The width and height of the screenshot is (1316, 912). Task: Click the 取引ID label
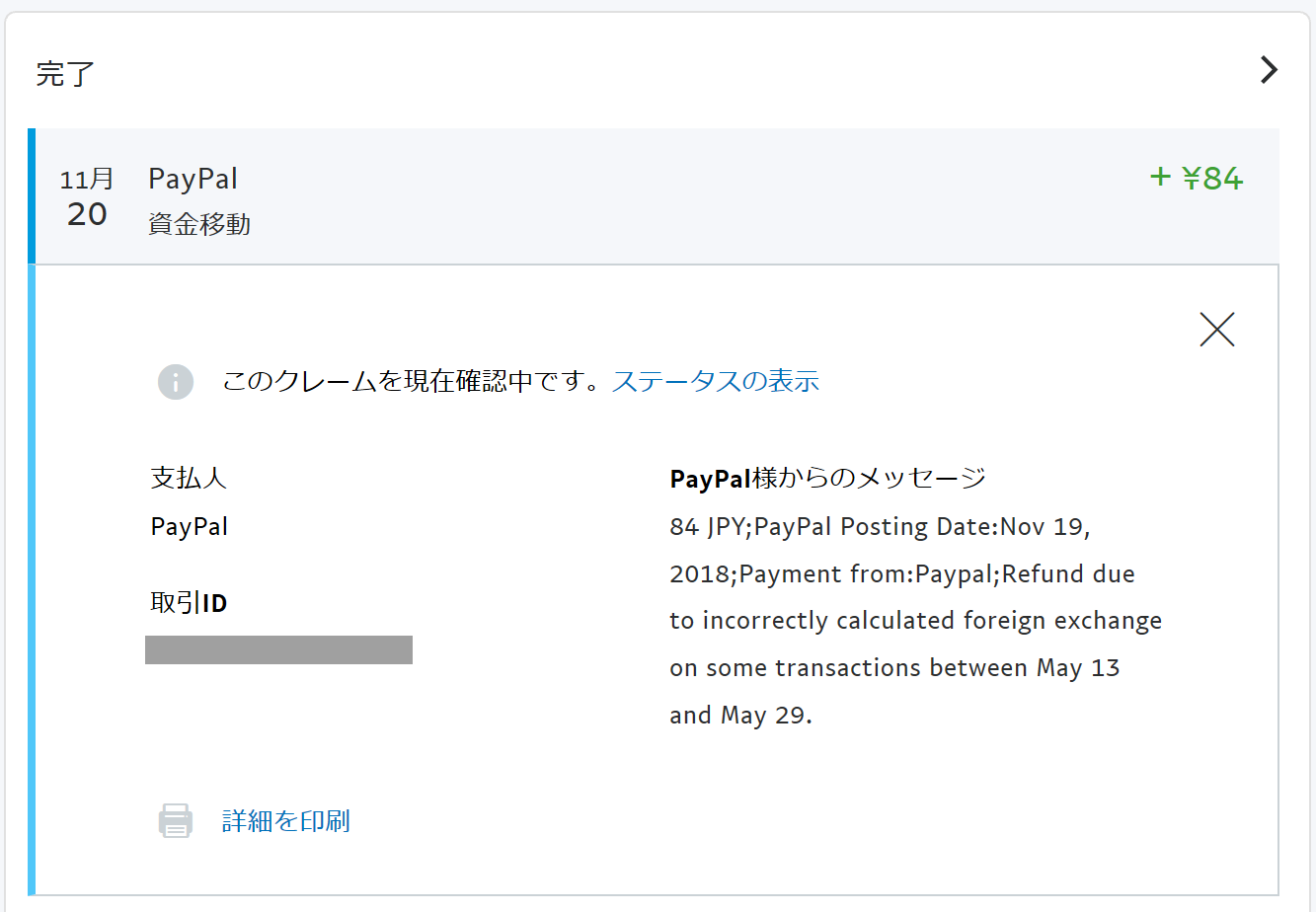189,602
